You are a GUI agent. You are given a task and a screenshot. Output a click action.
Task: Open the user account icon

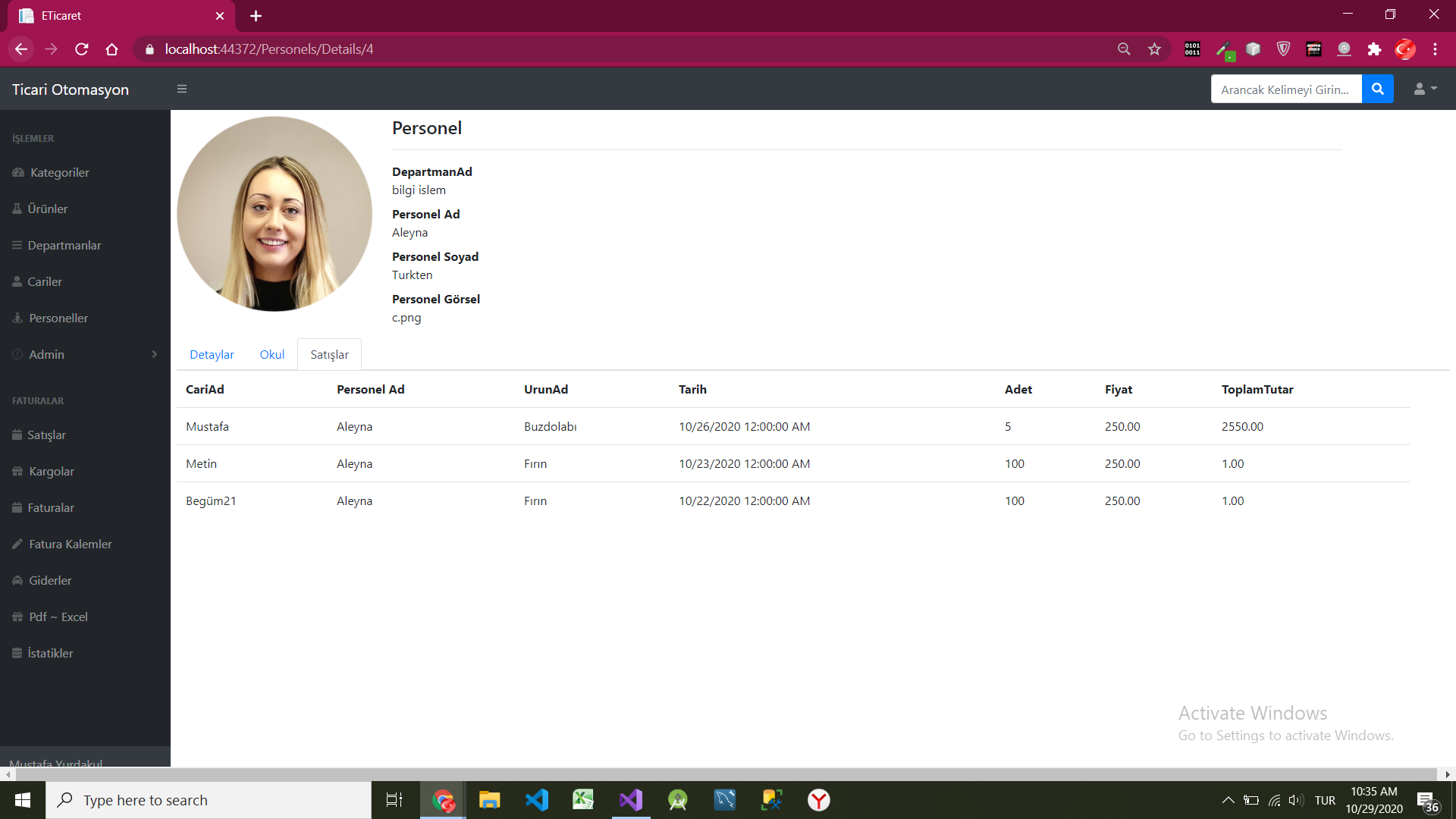tap(1419, 88)
